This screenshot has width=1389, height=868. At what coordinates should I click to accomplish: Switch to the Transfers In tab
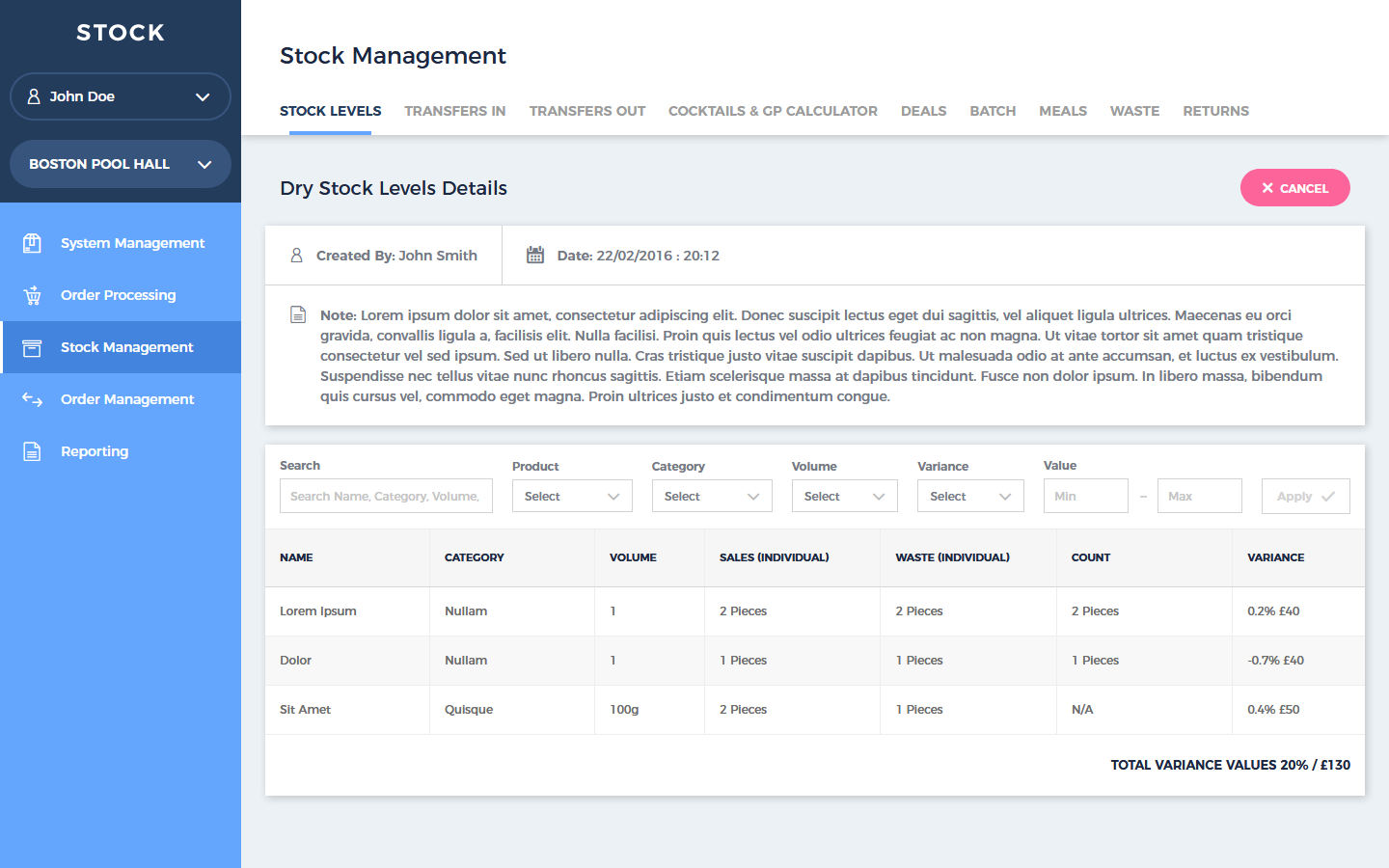pos(454,111)
